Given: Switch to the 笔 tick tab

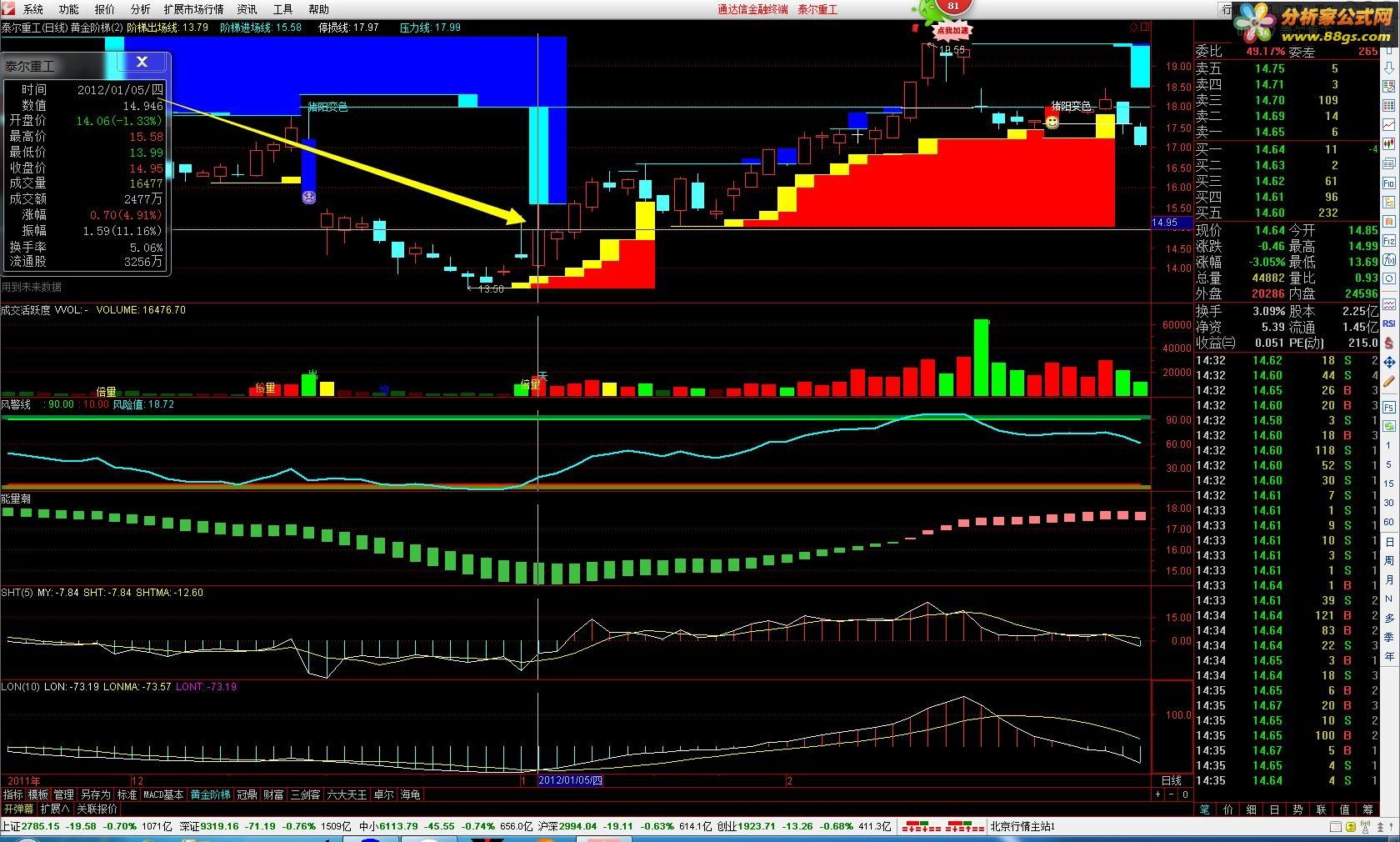Looking at the screenshot, I should coord(1205,809).
